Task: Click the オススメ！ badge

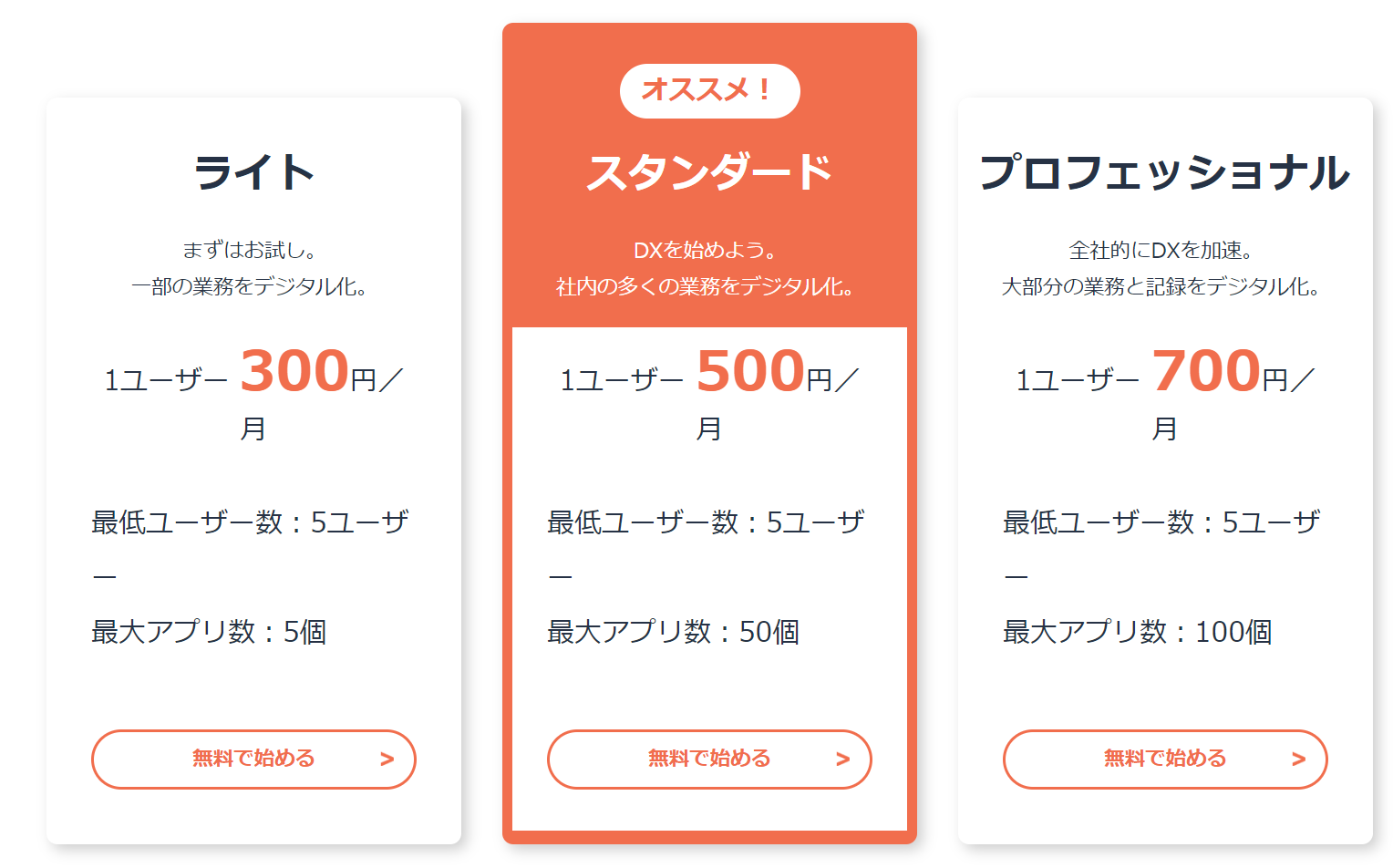Action: click(709, 90)
